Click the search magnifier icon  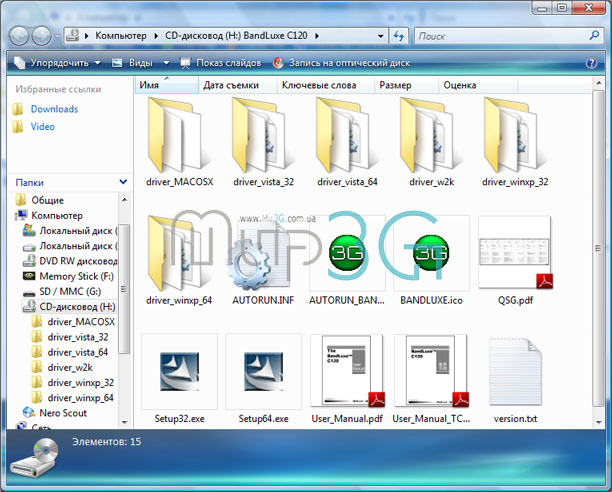click(x=594, y=36)
